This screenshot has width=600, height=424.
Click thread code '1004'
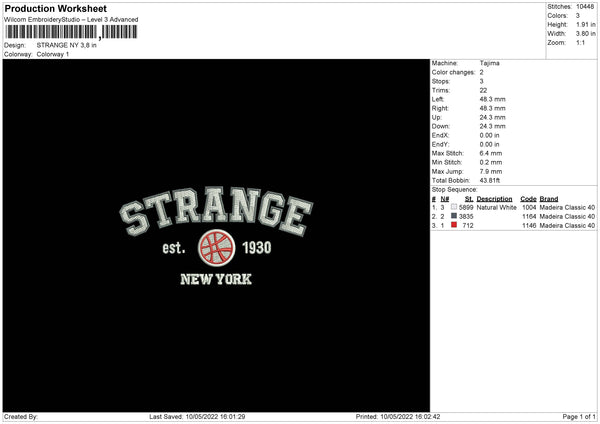(529, 207)
